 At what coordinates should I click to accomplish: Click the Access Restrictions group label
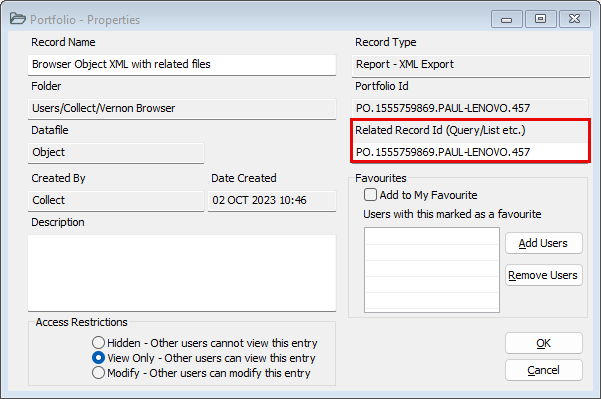coord(81,322)
